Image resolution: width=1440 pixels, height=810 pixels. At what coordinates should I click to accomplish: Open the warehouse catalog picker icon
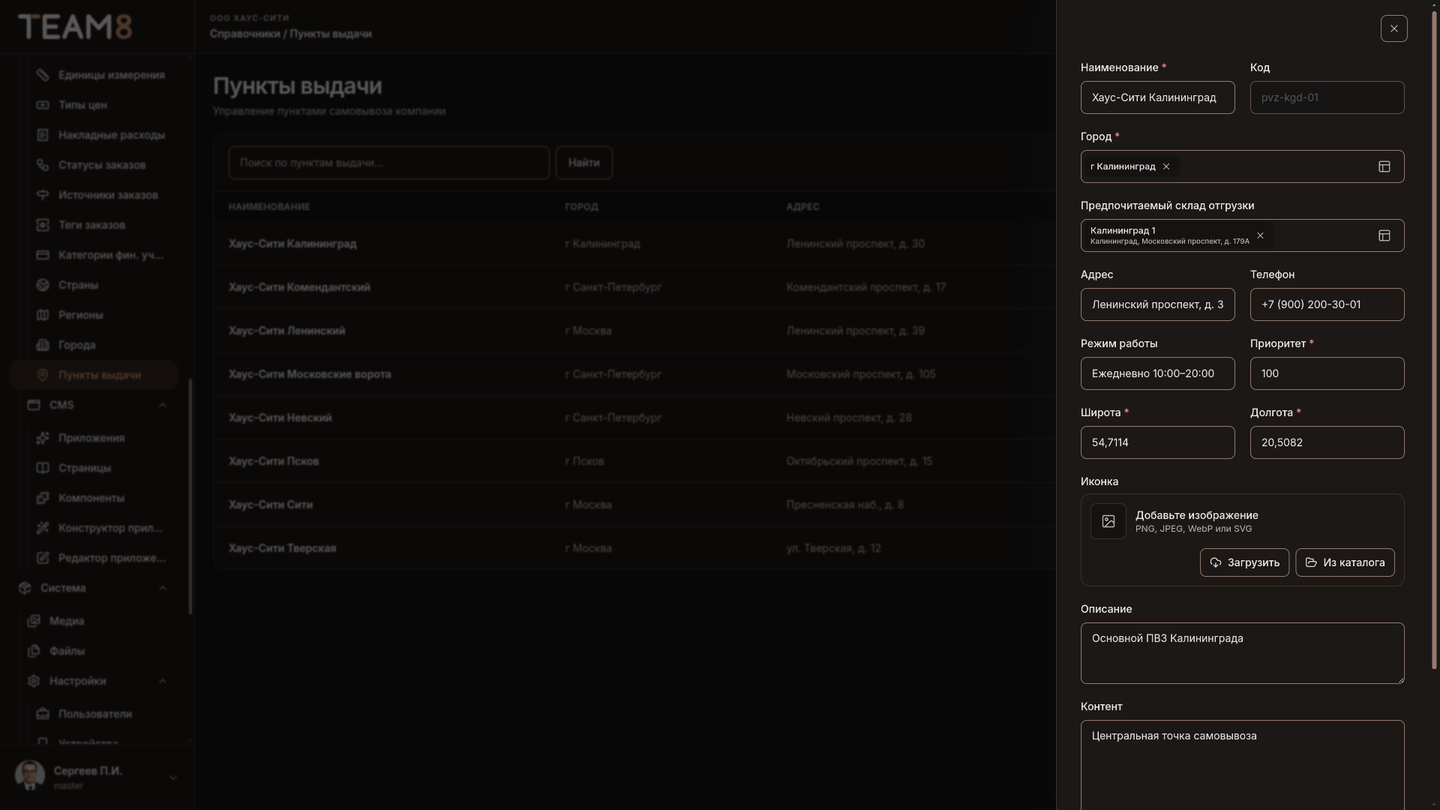[1384, 236]
